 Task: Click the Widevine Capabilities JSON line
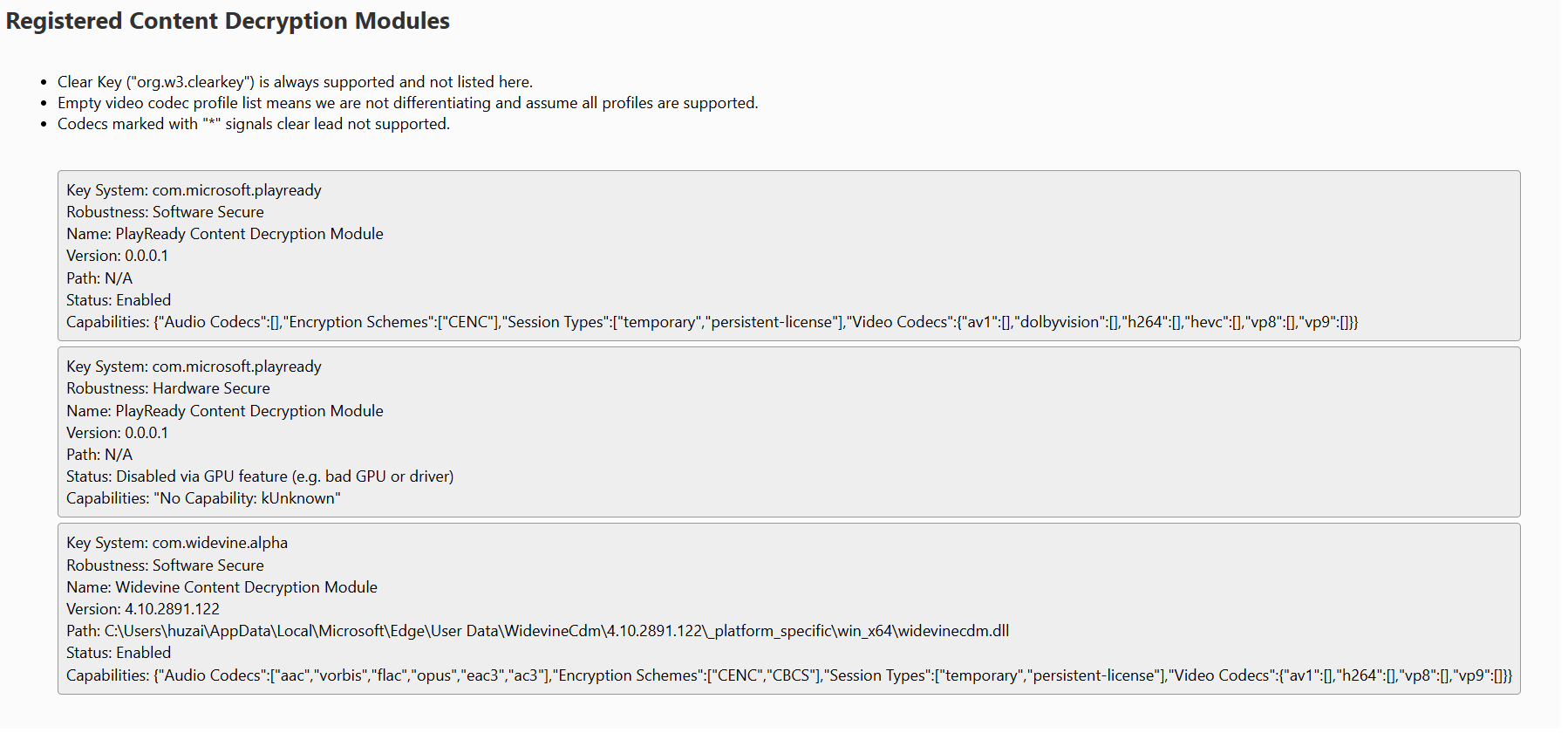coord(789,675)
